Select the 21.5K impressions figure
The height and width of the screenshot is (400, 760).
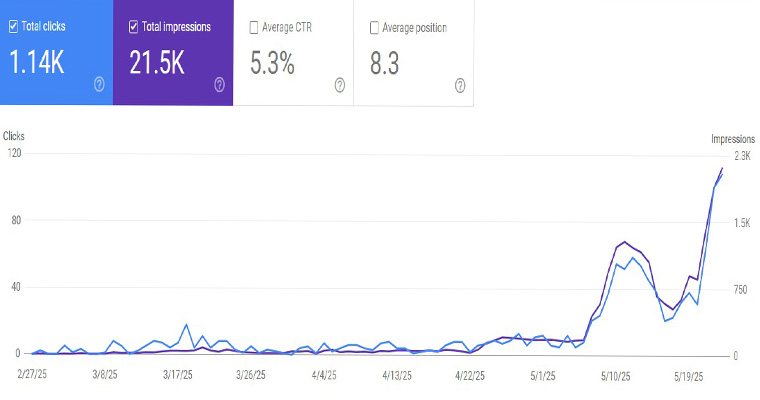point(159,63)
